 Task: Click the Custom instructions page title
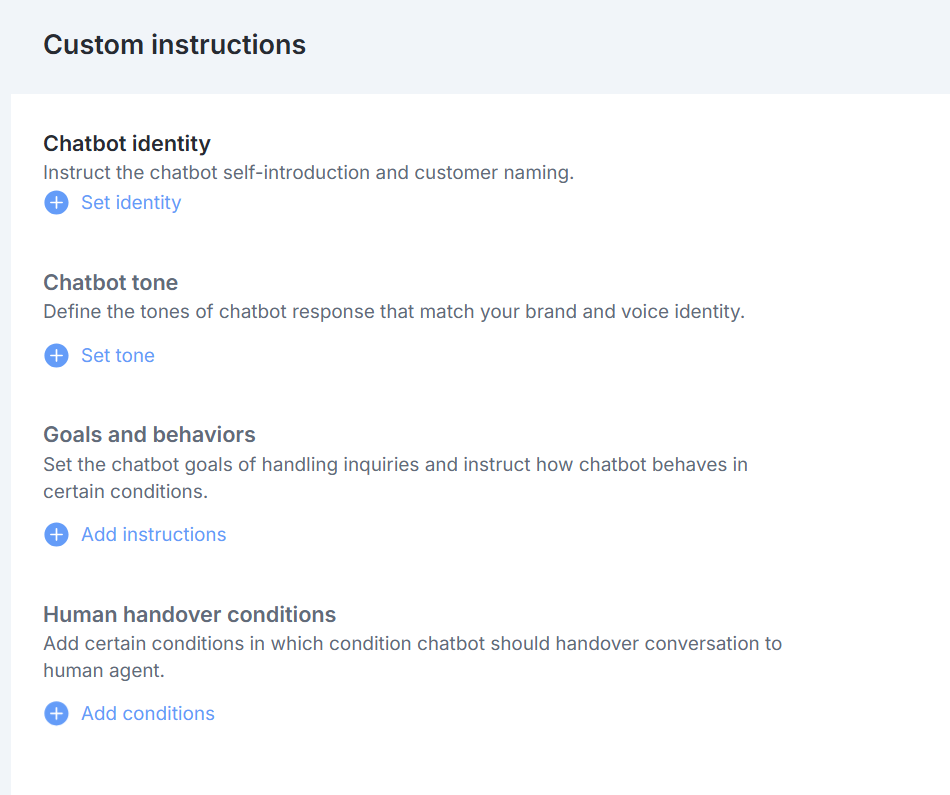click(174, 45)
